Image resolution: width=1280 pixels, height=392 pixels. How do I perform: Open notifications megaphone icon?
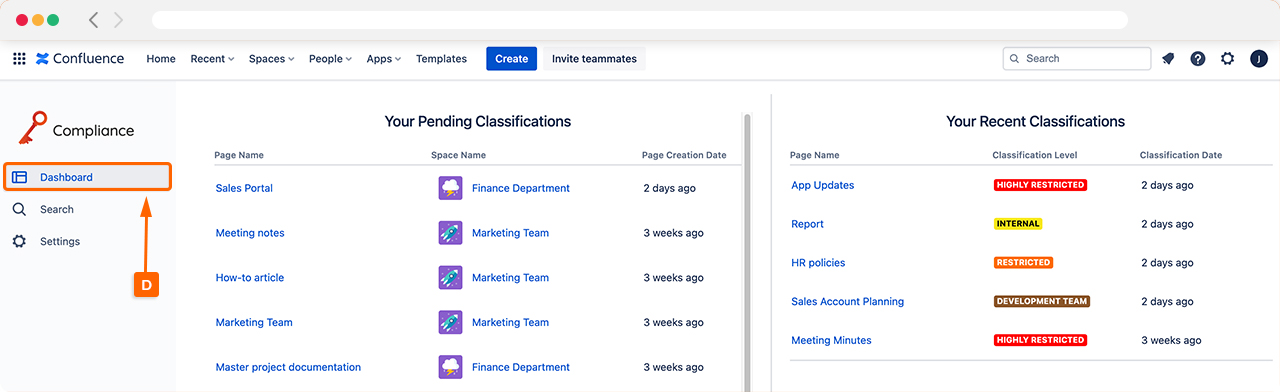coord(1168,59)
